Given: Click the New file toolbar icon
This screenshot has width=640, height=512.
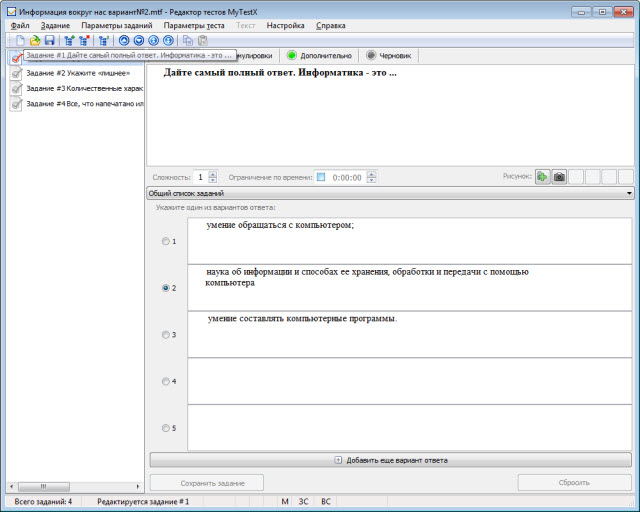Looking at the screenshot, I should pos(19,41).
